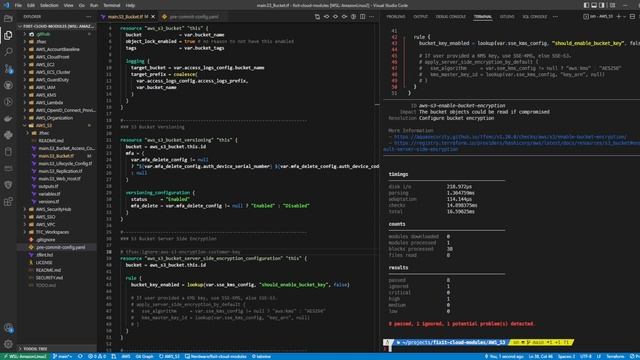Open variables.tf file in explorer
Screen dimensions: 640x360
pos(49,194)
